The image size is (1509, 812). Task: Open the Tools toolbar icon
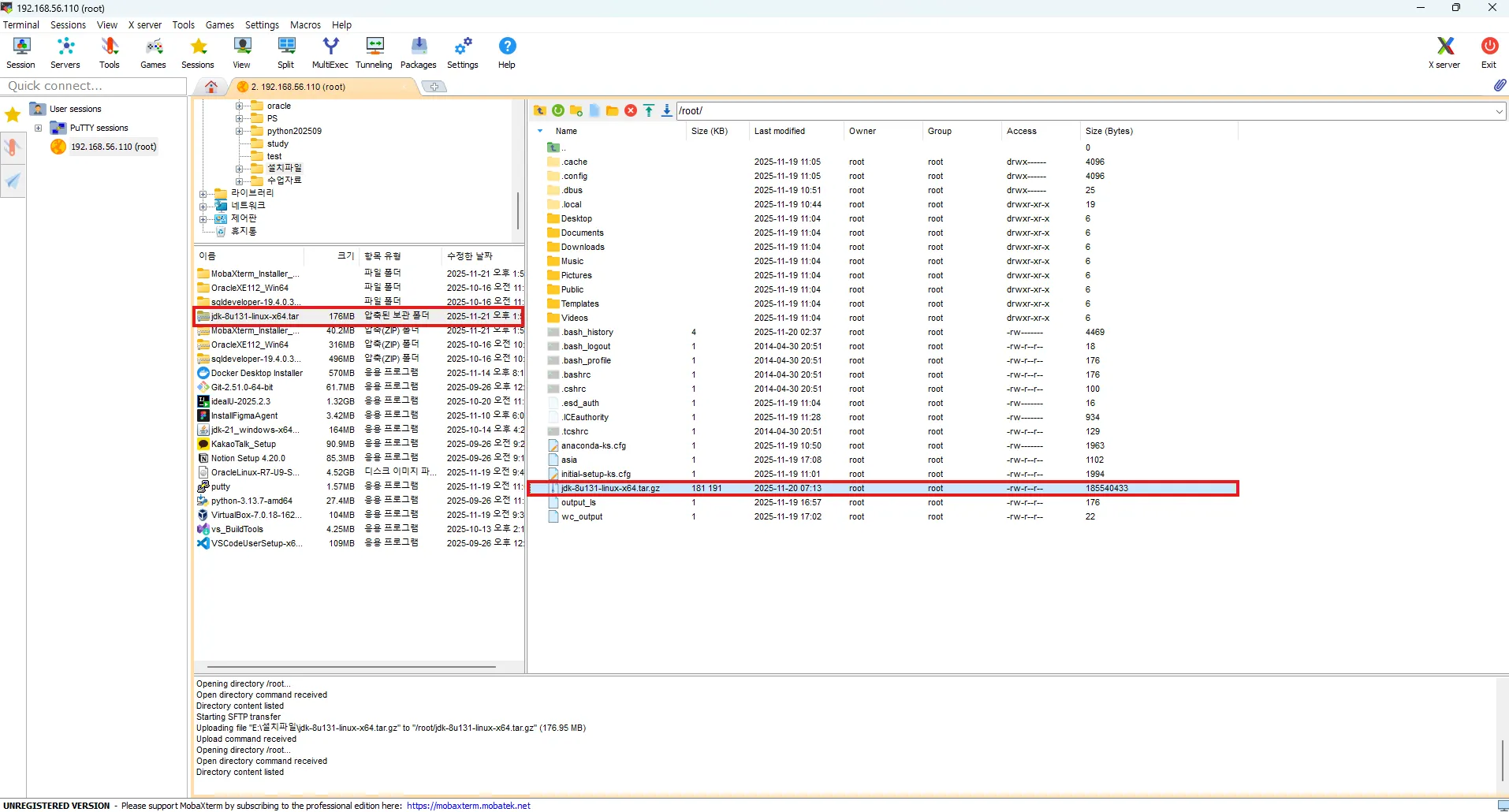tap(110, 53)
